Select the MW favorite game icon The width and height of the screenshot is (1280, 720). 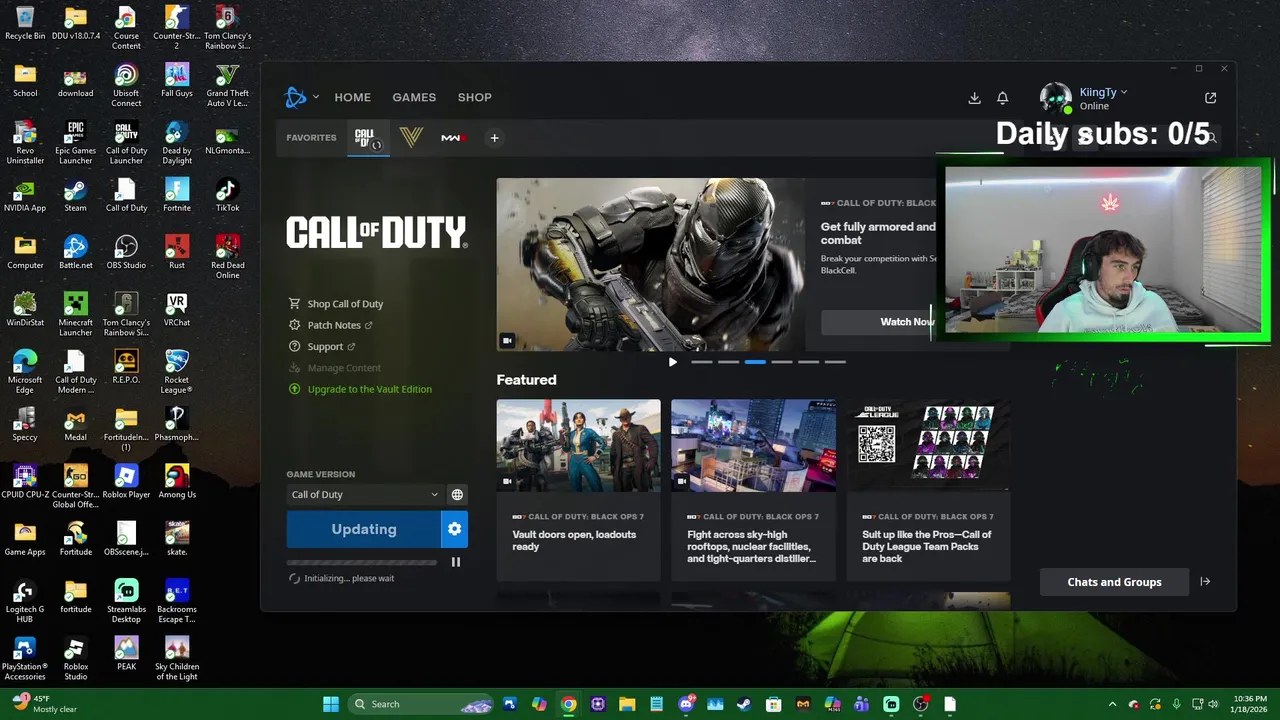click(x=453, y=138)
